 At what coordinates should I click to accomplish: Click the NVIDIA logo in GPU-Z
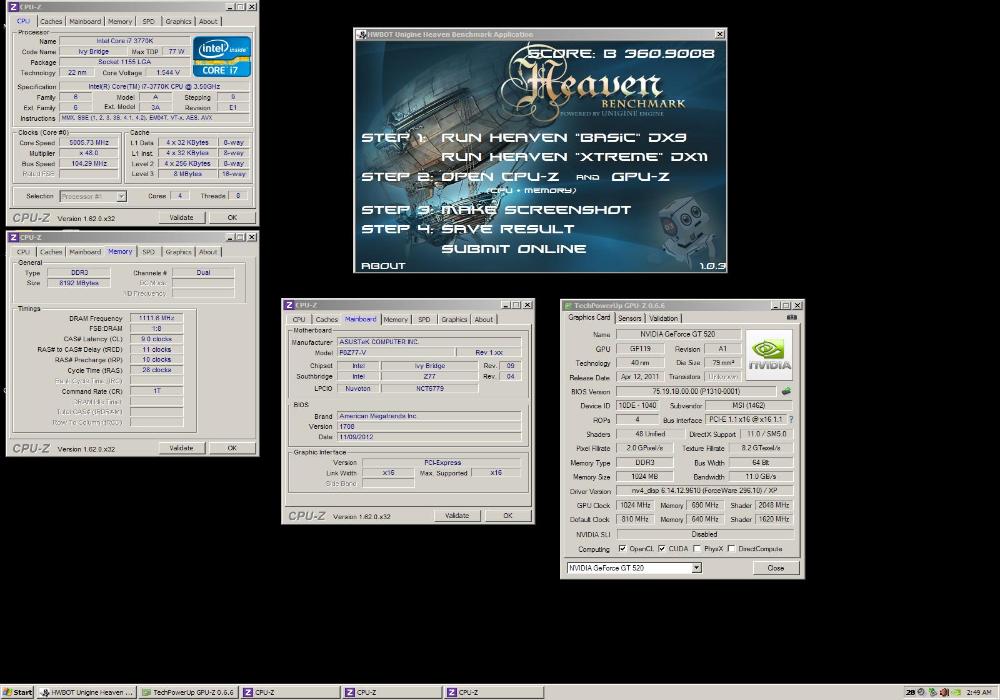(769, 354)
